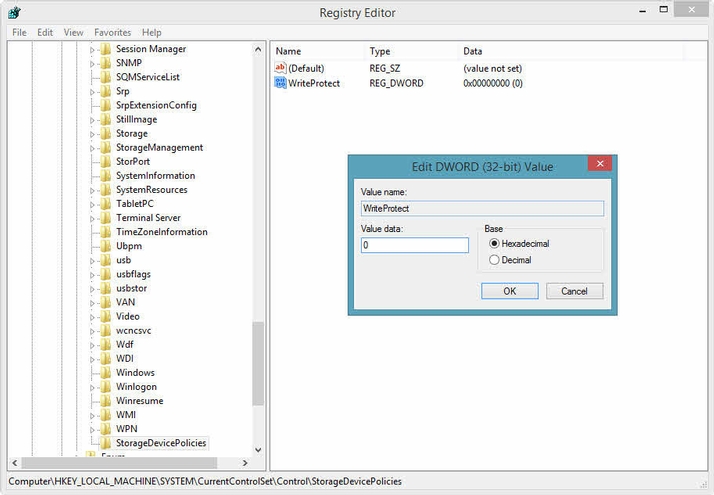Image resolution: width=714 pixels, height=495 pixels.
Task: Open the View menu
Action: pyautogui.click(x=73, y=32)
